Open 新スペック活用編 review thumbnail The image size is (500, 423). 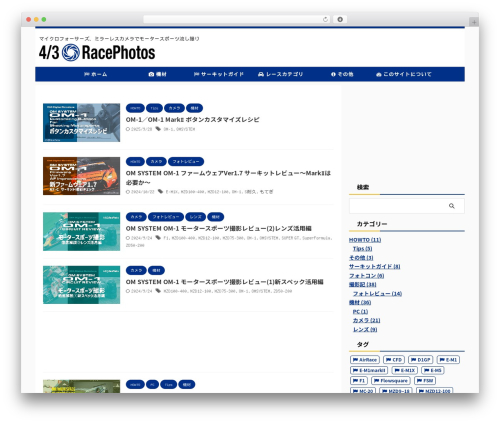coord(81,285)
